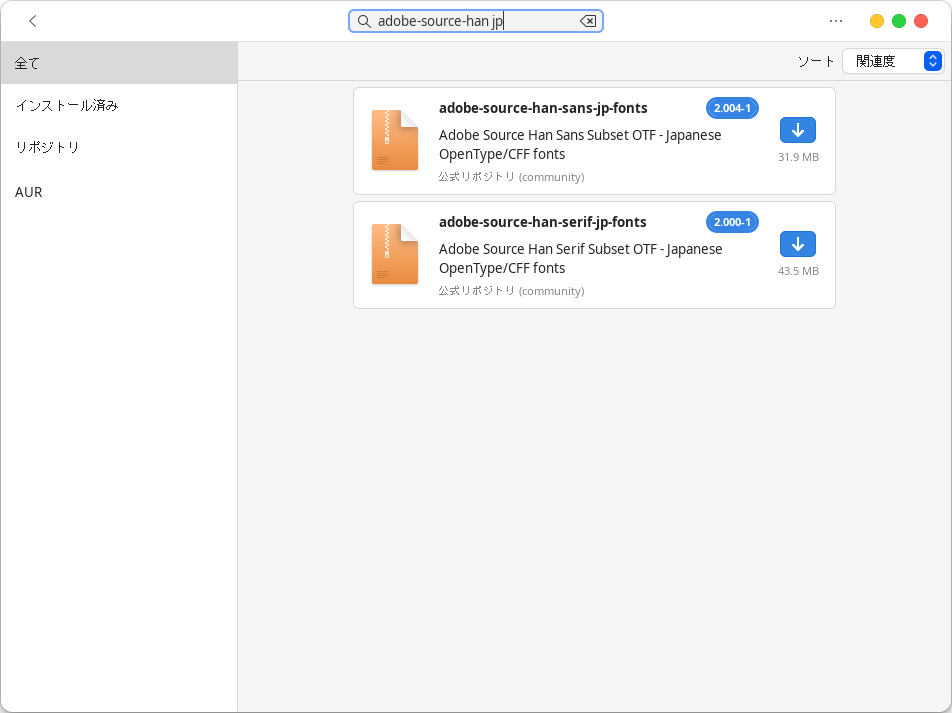Open the three-dots main menu

836,21
